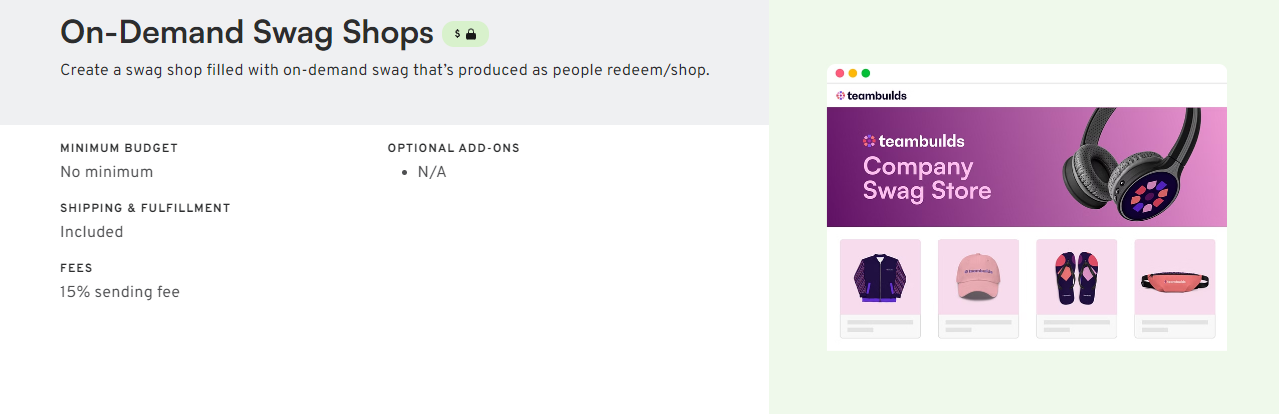This screenshot has width=1279, height=414.
Task: Click the Company Swag Store banner text
Action: point(926,178)
